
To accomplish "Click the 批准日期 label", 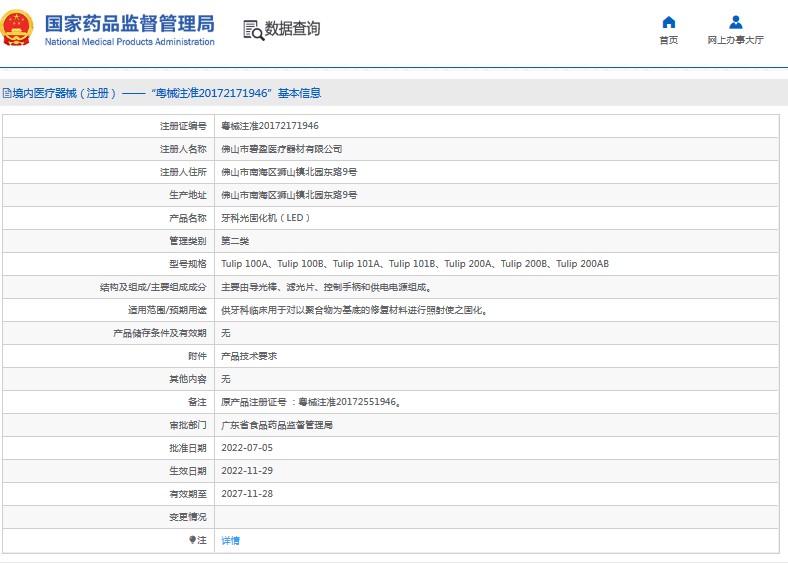I will (188, 448).
